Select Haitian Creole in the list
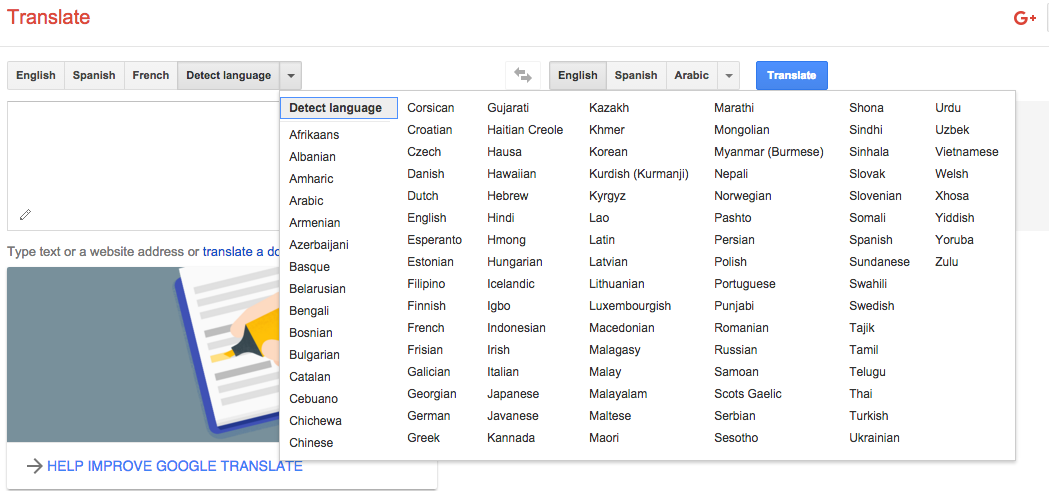Viewport: 1049px width, 491px height. click(525, 130)
